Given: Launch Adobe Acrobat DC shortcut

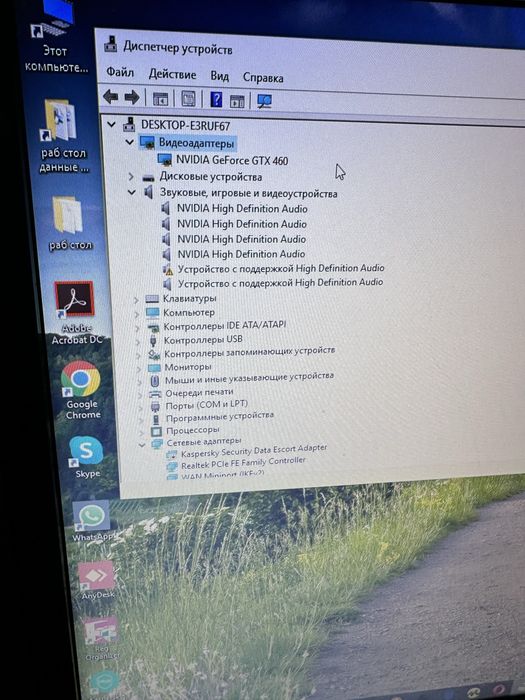Looking at the screenshot, I should tap(75, 313).
